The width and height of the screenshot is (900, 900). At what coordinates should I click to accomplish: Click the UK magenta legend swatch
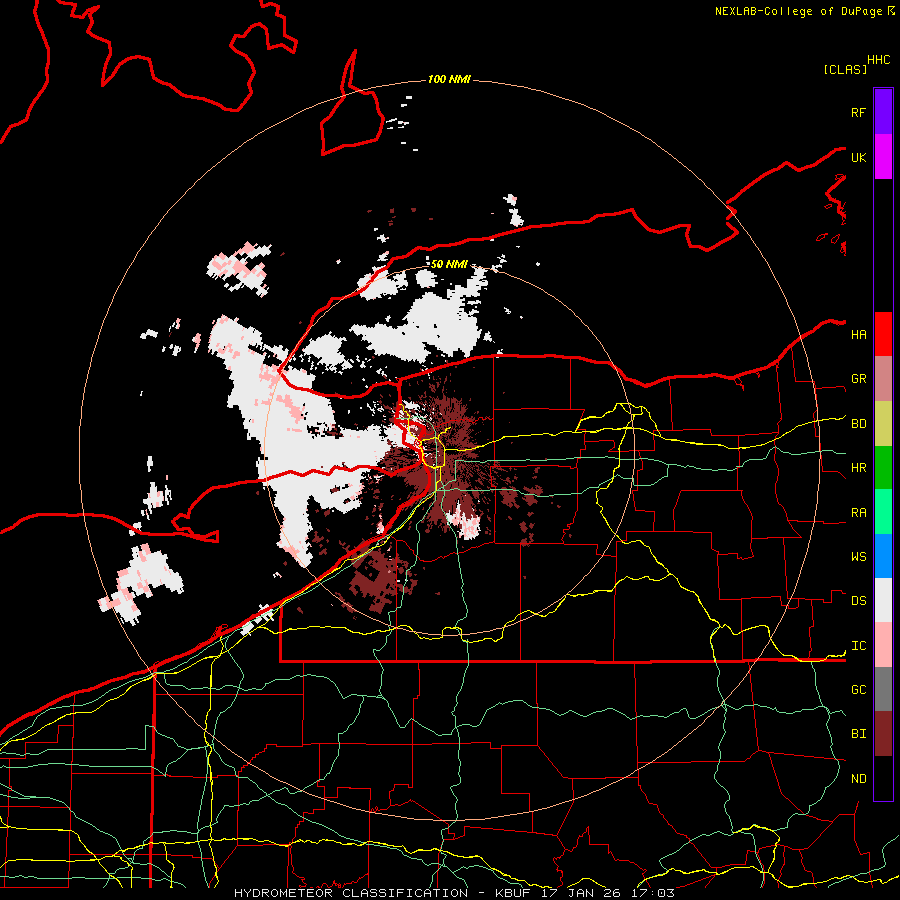[x=883, y=157]
